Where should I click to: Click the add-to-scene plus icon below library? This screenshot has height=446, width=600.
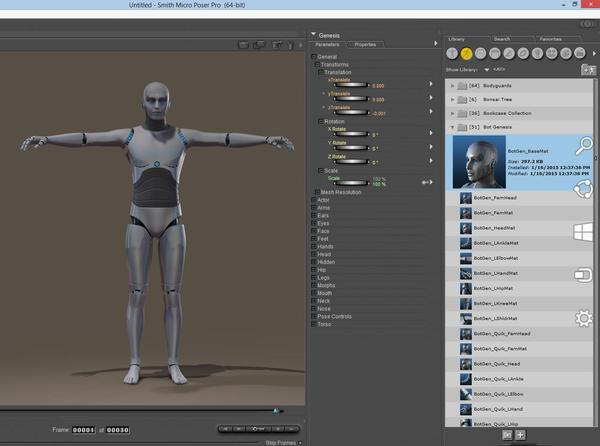pyautogui.click(x=520, y=436)
